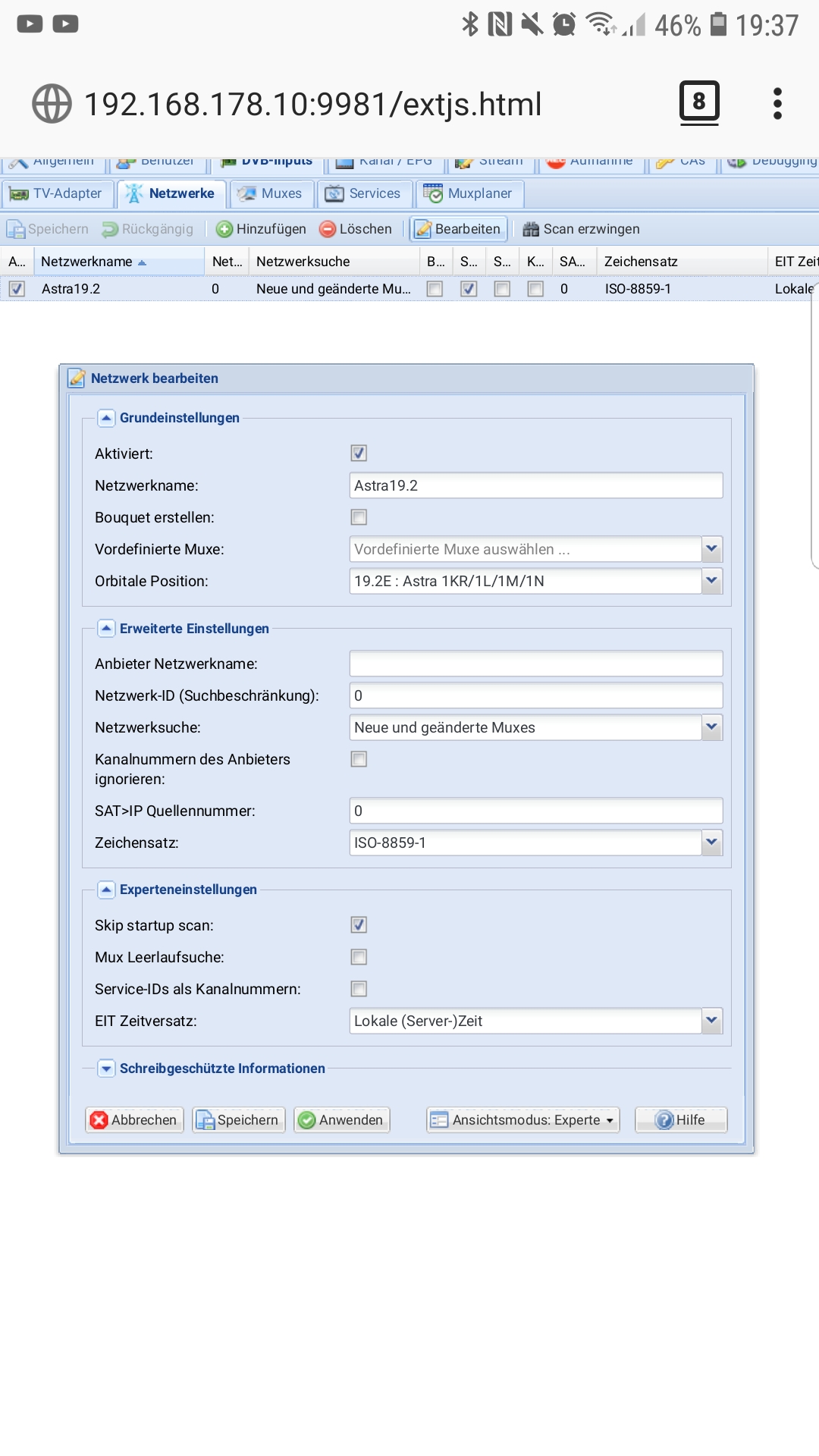Tap the alarm clock status icon
Screen dimensions: 819x1456
click(x=563, y=24)
